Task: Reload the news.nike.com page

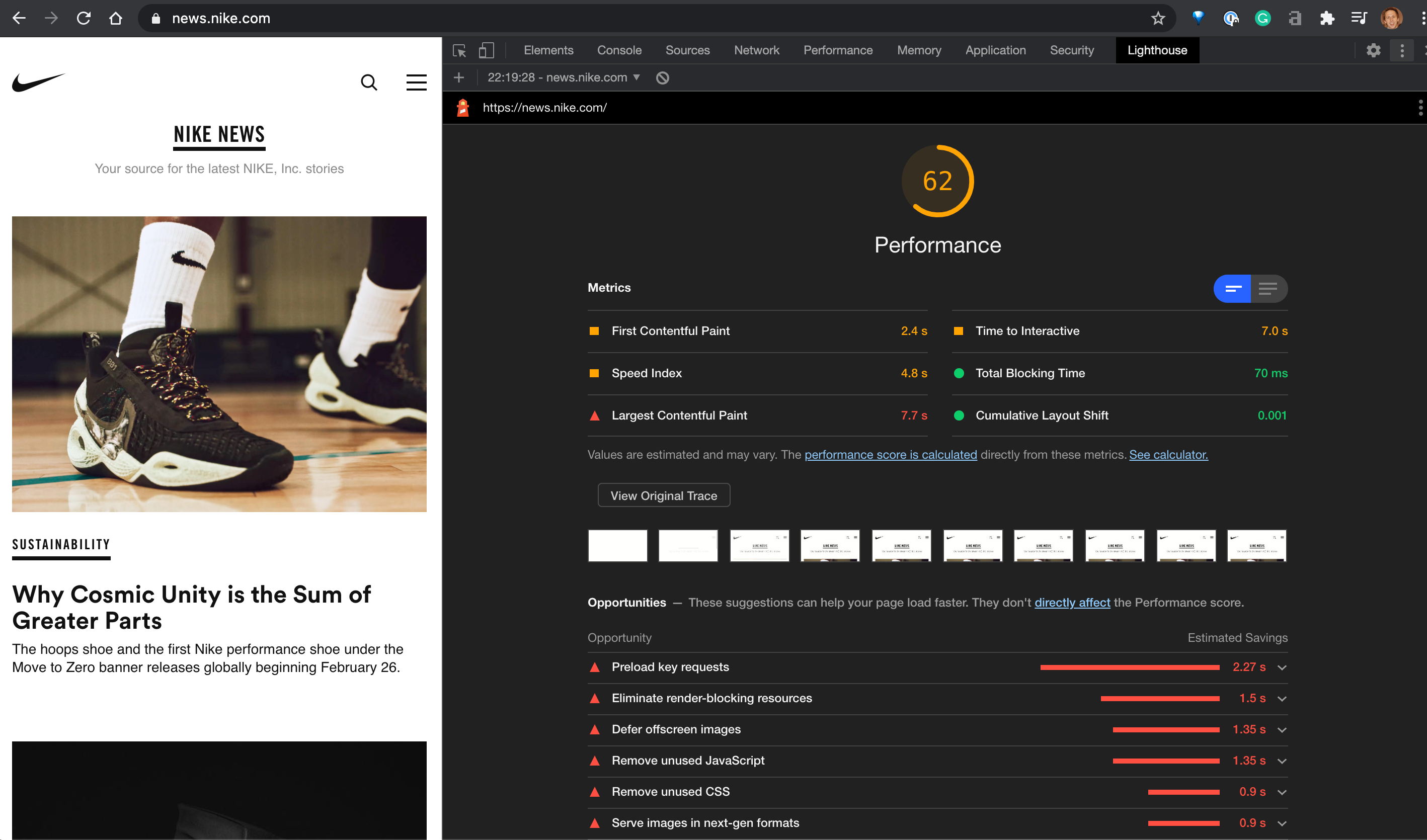Action: click(x=84, y=18)
